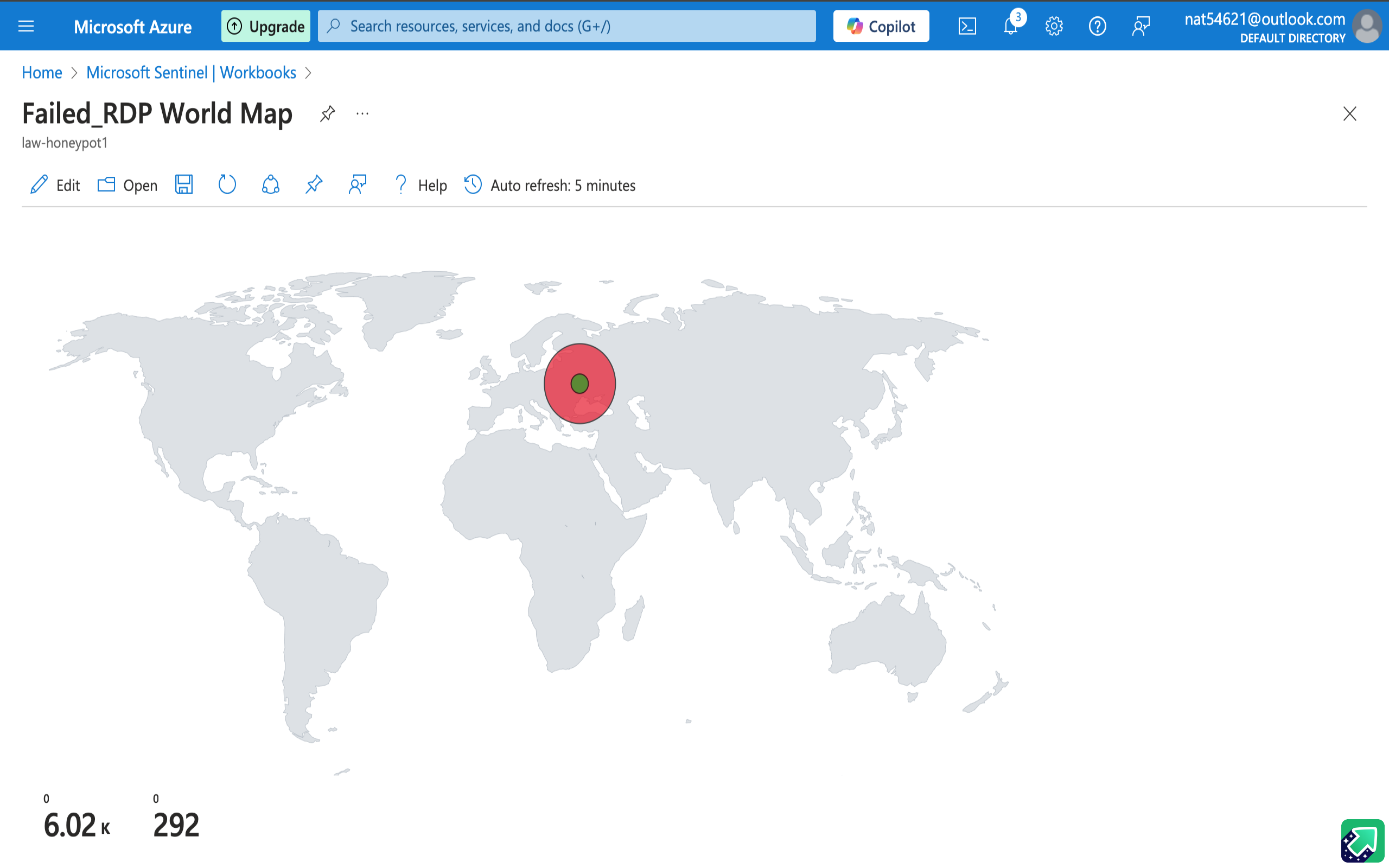Click Edit in workbook toolbar
1389x868 pixels.
click(55, 185)
